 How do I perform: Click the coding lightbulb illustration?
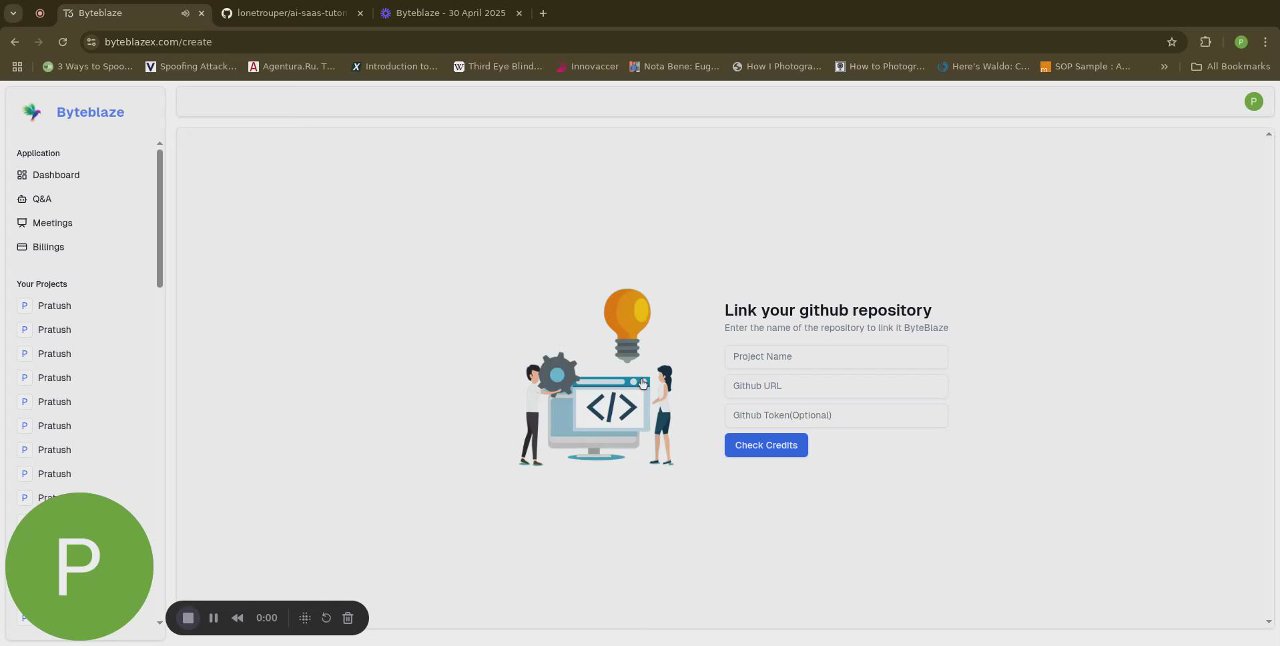(597, 377)
